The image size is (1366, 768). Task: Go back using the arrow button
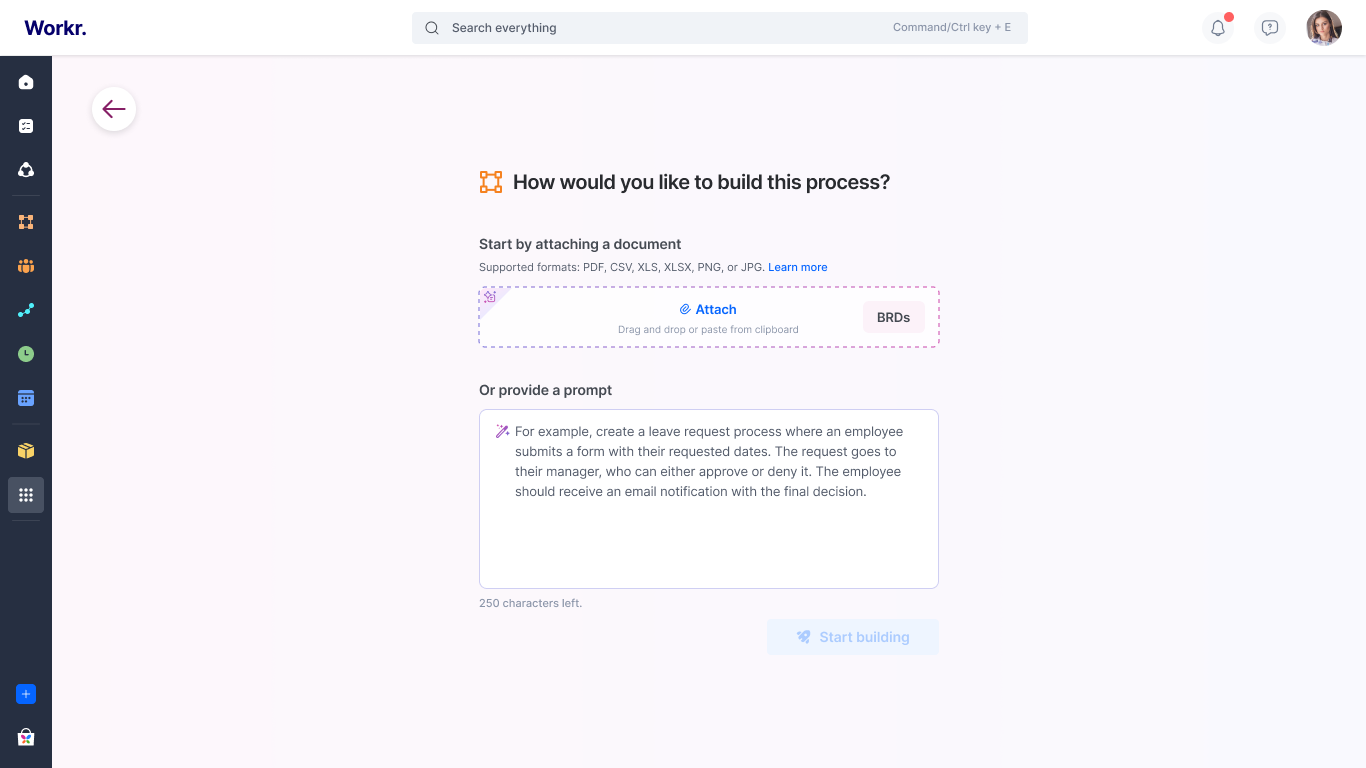[x=114, y=109]
